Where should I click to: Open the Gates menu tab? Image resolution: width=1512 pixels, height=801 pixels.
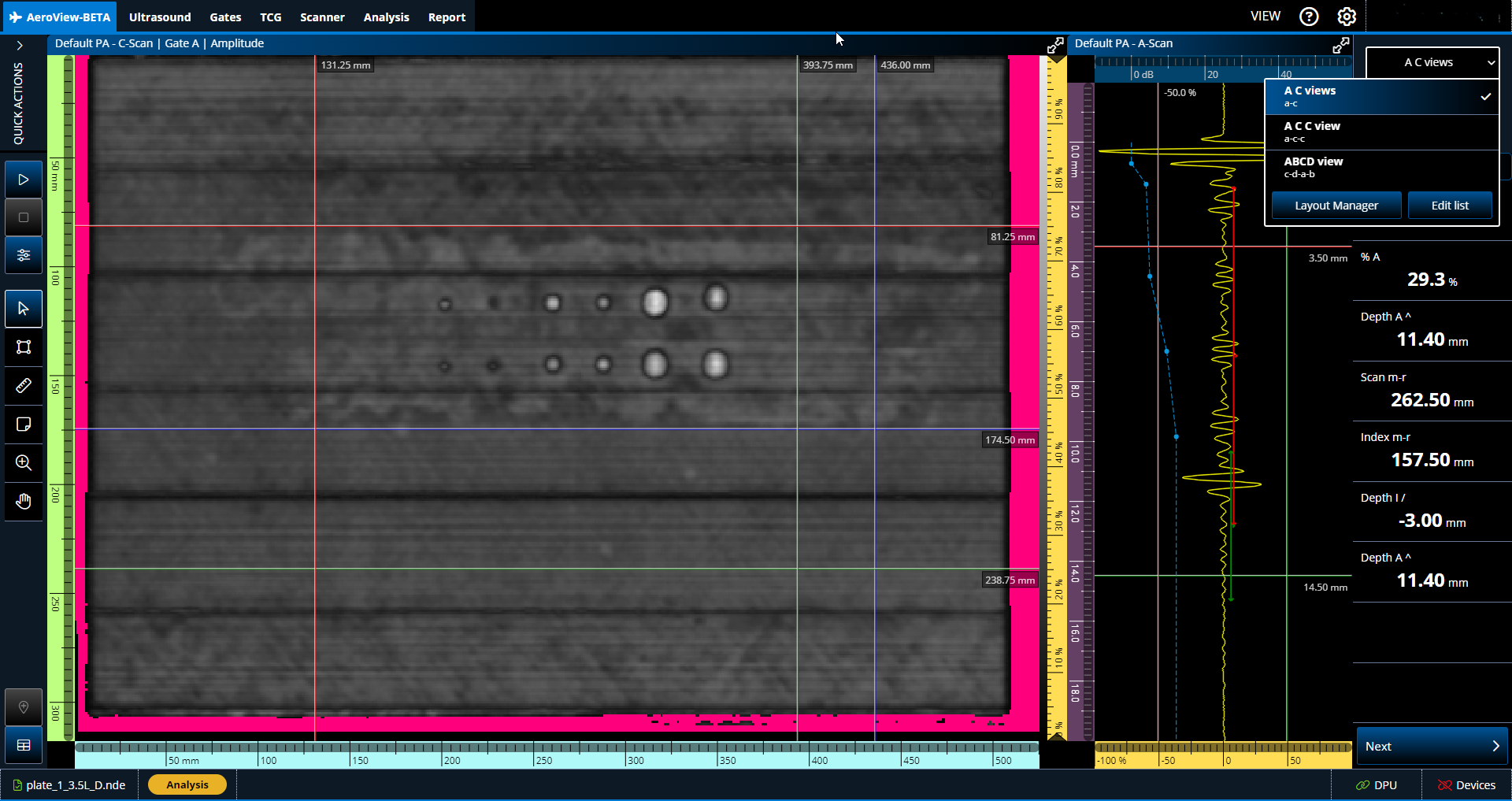(225, 17)
